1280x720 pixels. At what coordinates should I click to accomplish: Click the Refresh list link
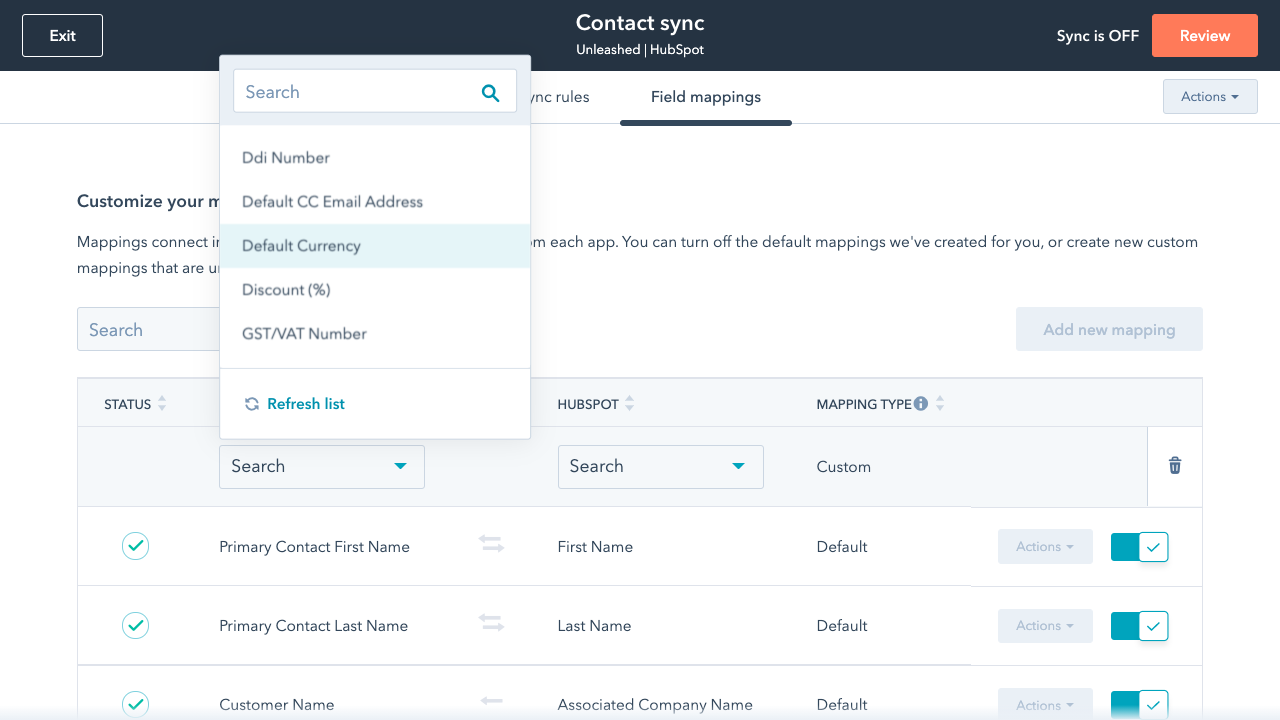pos(305,404)
